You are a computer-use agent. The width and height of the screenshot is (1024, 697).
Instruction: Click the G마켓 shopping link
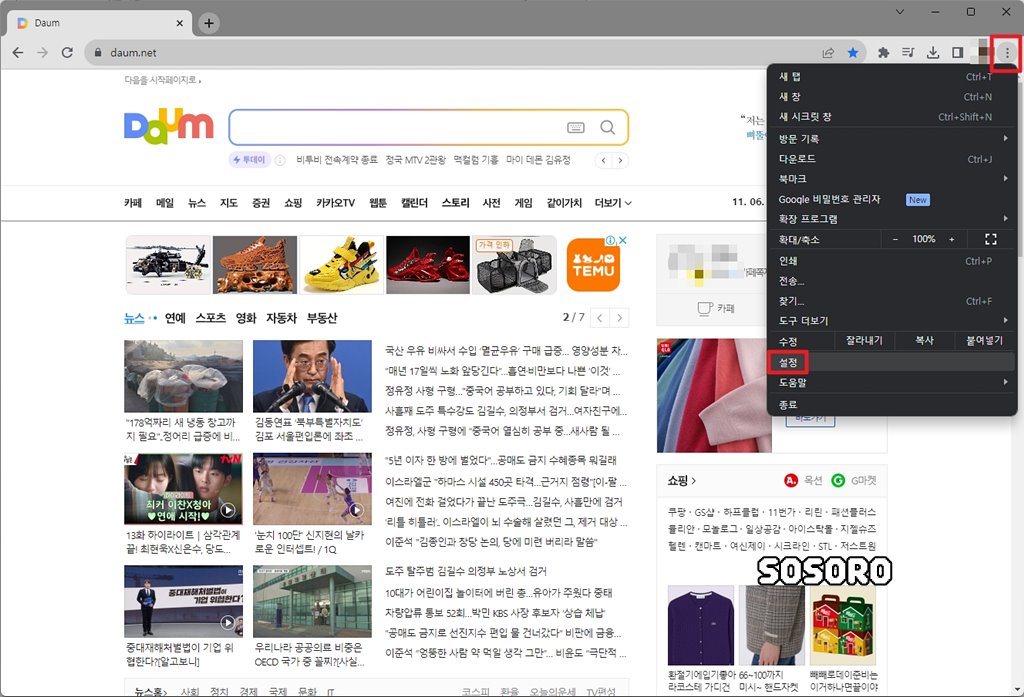point(854,481)
